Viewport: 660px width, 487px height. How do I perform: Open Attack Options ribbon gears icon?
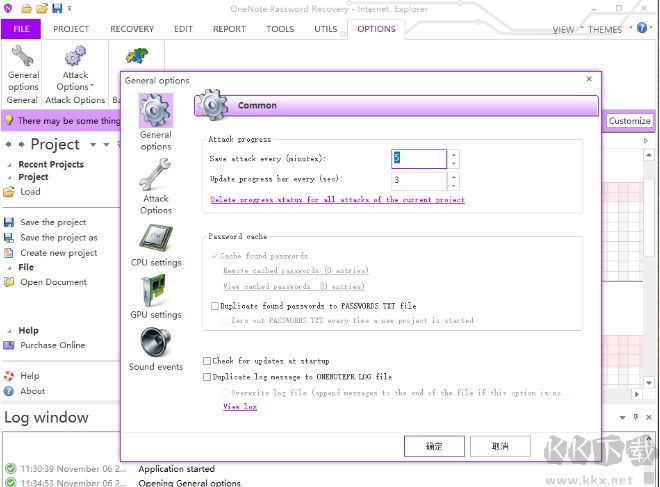75,56
